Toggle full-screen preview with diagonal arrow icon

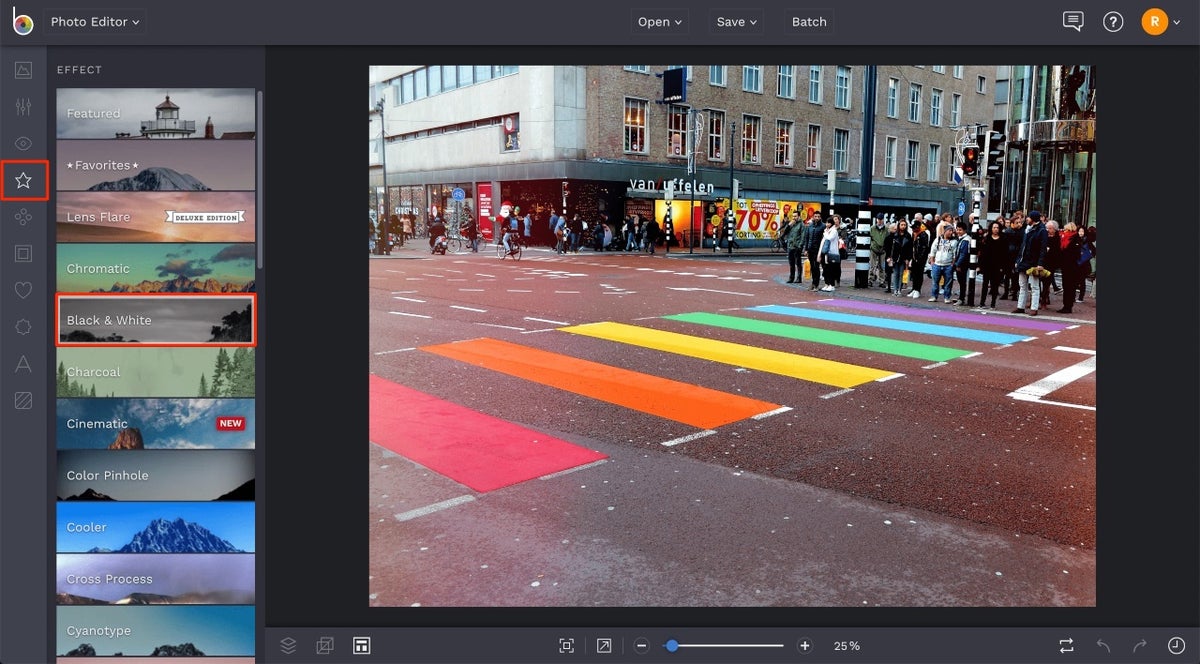click(604, 645)
